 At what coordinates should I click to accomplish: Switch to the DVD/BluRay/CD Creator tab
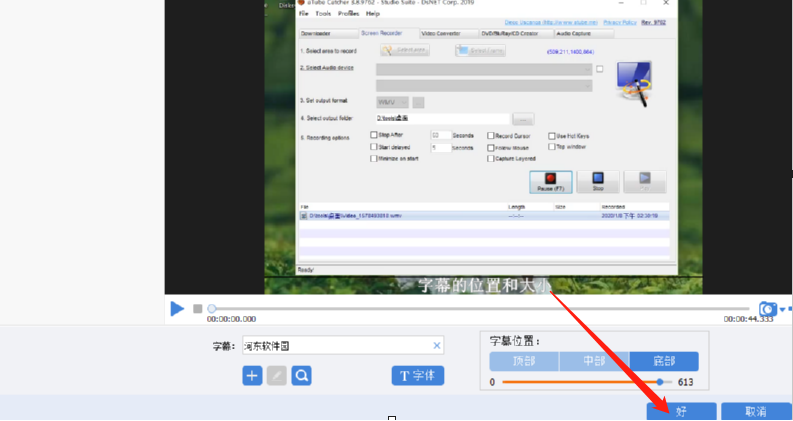tap(516, 33)
